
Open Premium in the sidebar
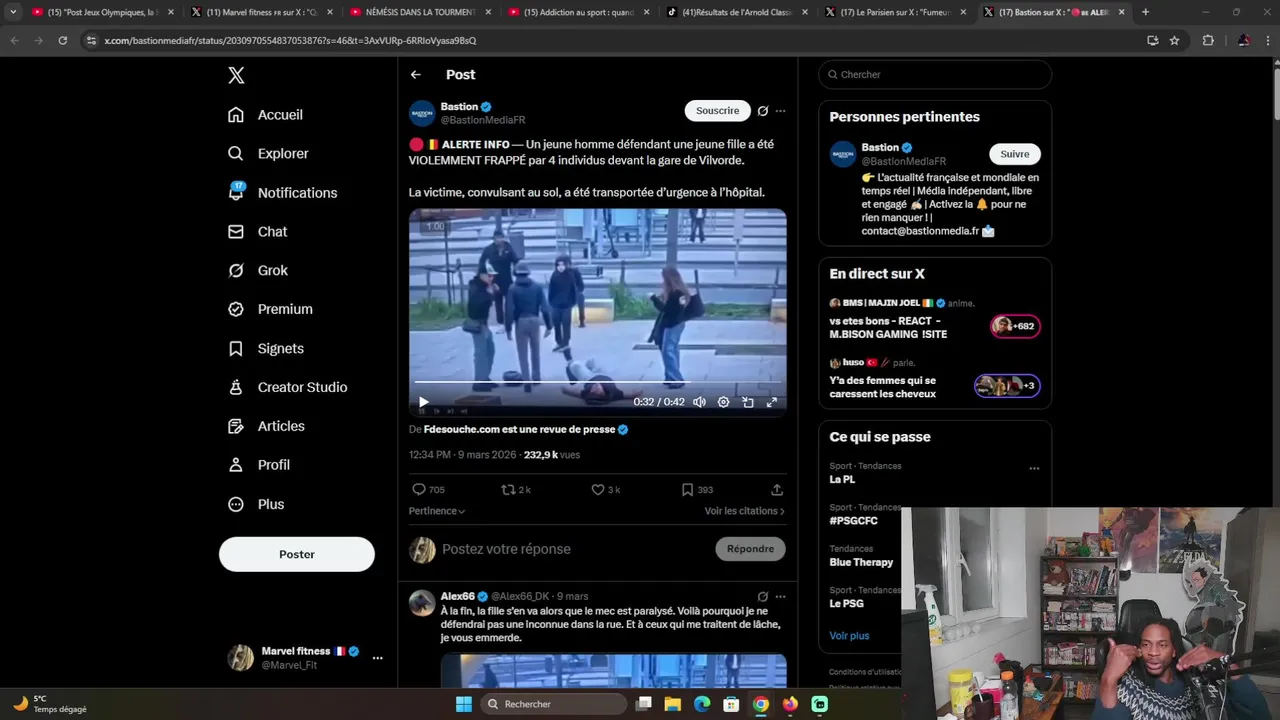pyautogui.click(x=270, y=310)
